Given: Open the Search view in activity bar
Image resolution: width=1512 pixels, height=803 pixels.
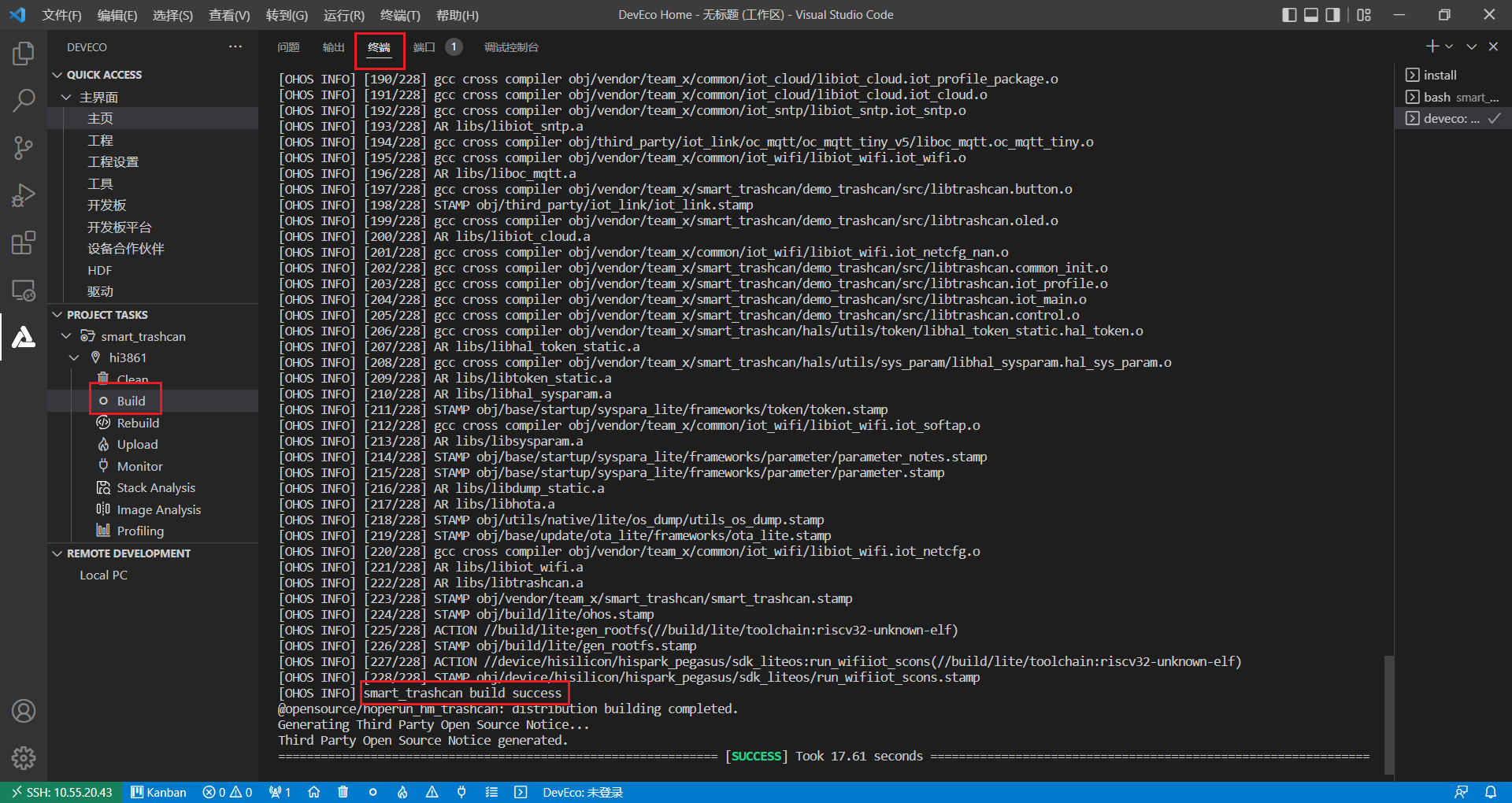Looking at the screenshot, I should (x=24, y=100).
